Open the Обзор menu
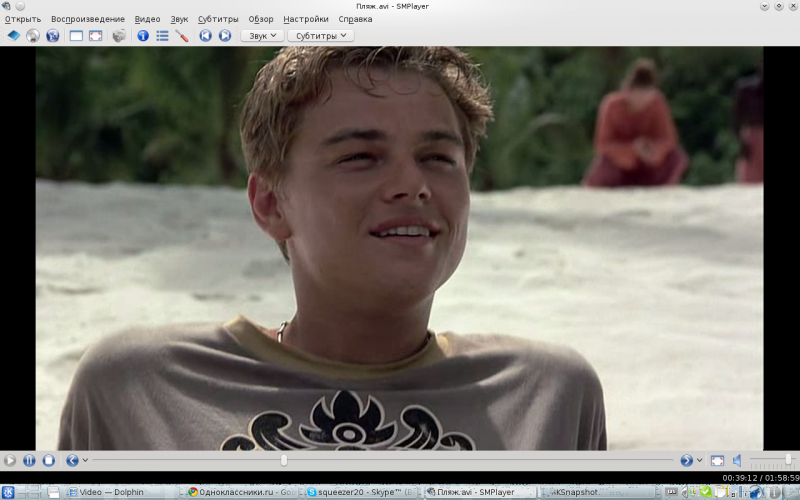800x500 pixels. pos(261,19)
